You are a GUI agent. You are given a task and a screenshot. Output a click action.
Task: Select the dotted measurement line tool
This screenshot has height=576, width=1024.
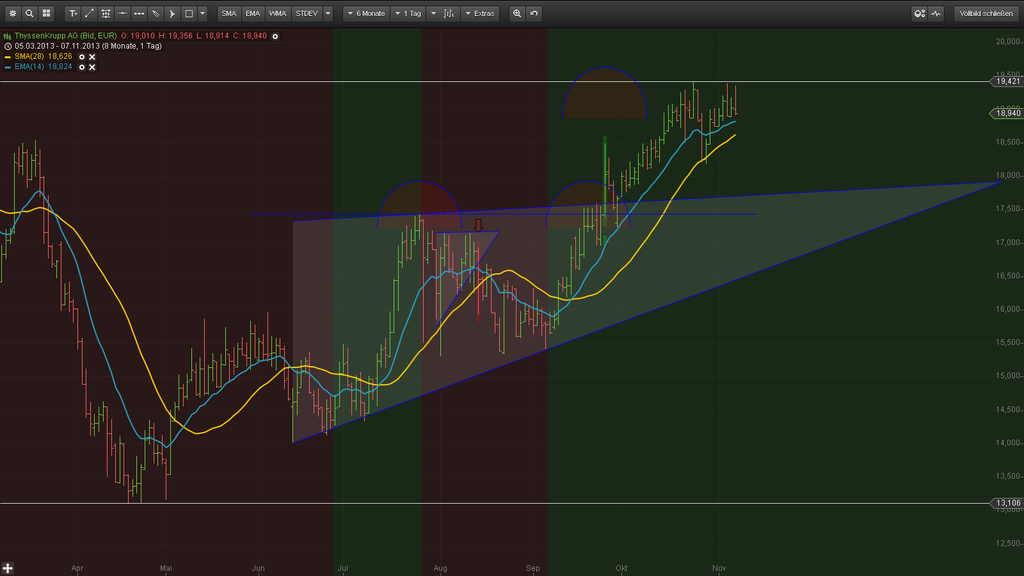point(139,13)
